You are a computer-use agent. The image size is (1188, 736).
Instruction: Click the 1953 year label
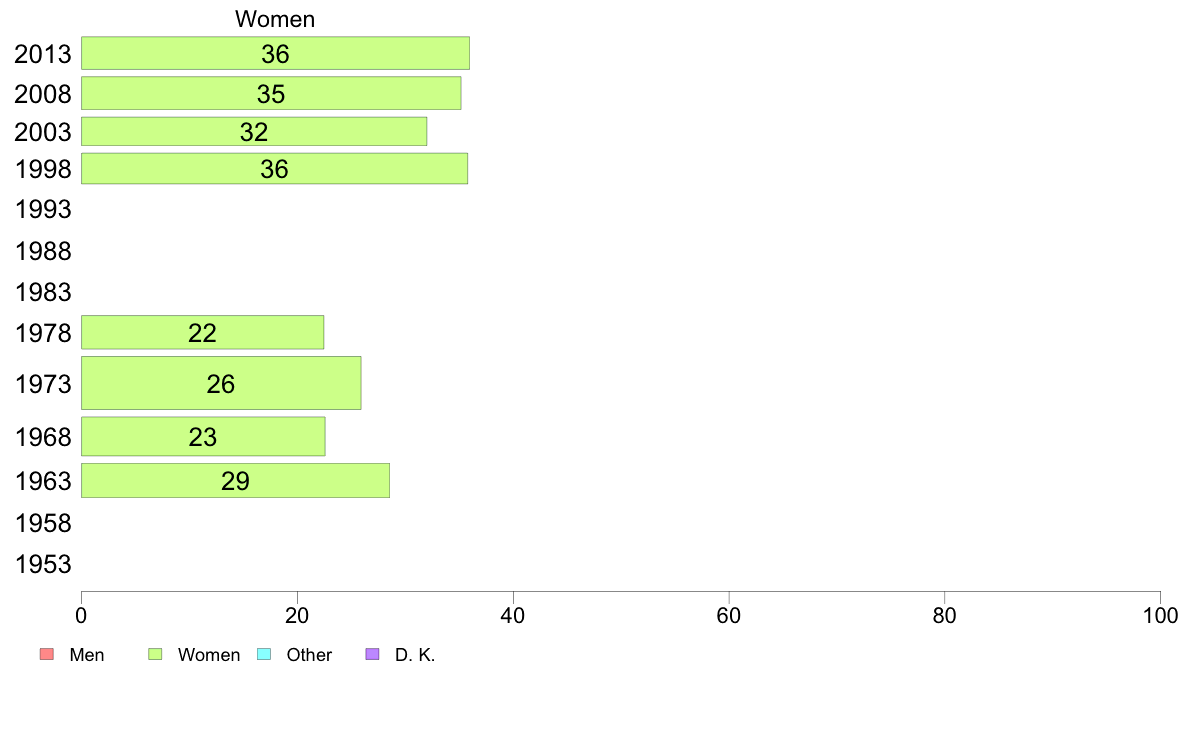point(43,564)
